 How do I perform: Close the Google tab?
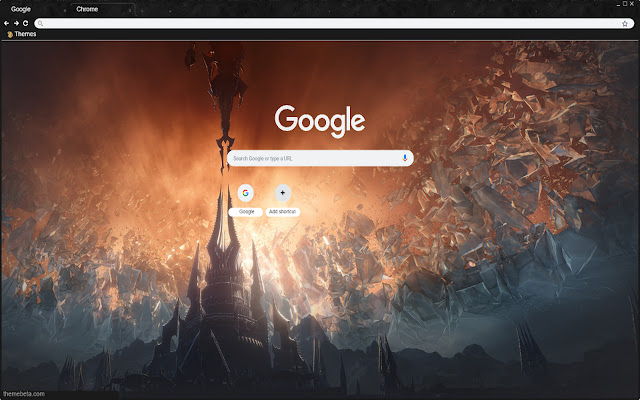pos(64,11)
